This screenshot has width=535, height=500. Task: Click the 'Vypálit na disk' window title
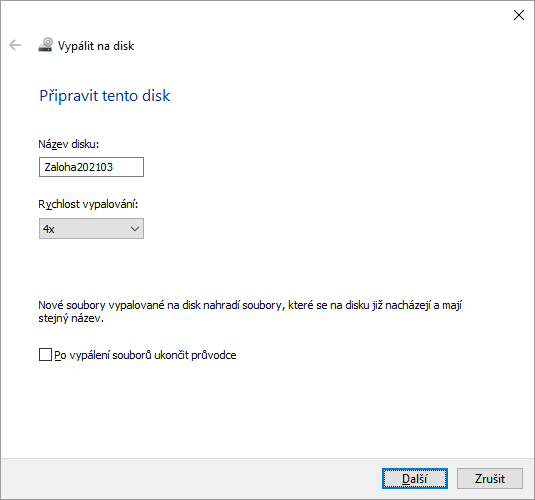(96, 46)
